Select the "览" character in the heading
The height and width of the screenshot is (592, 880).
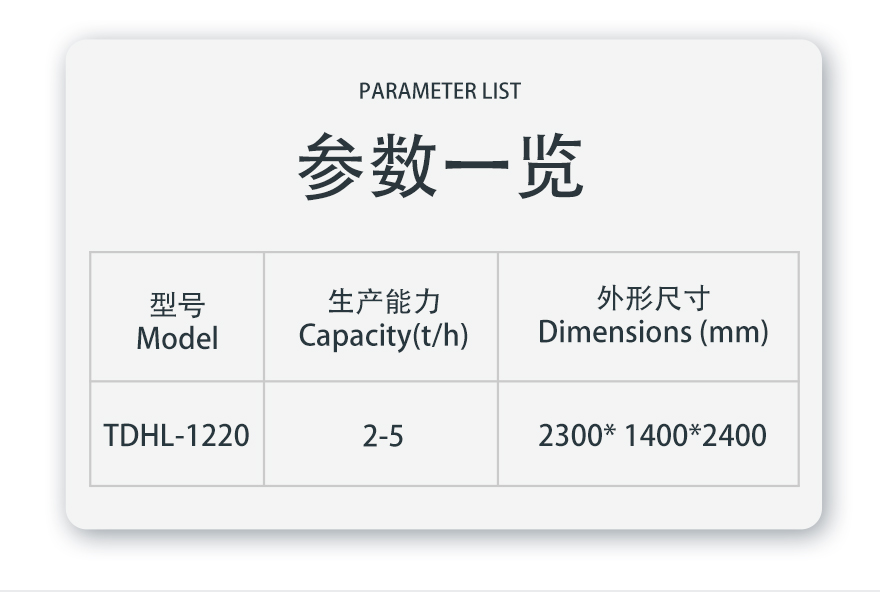pyautogui.click(x=547, y=166)
